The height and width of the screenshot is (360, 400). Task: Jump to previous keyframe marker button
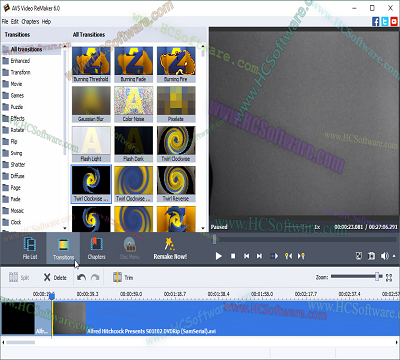pos(288,256)
